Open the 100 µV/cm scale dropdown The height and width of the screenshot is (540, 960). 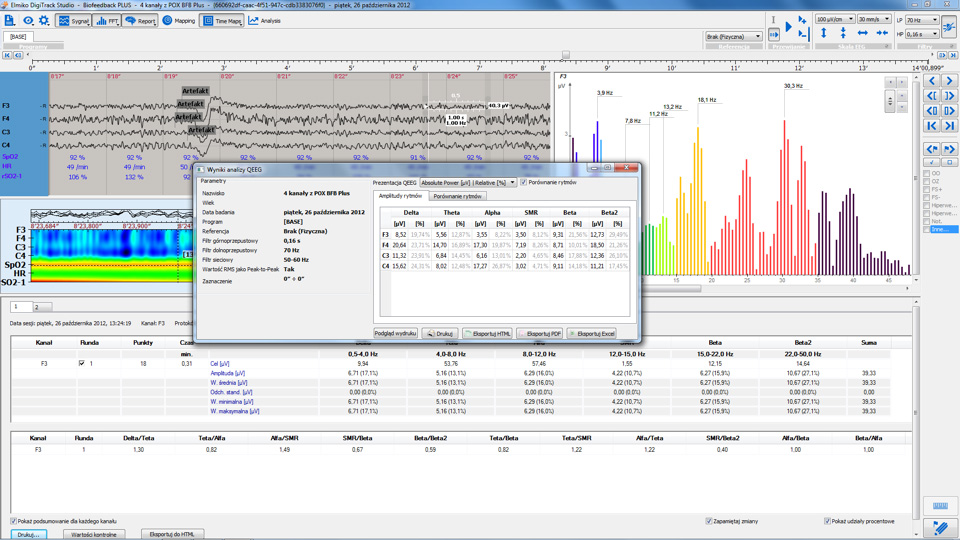click(835, 19)
